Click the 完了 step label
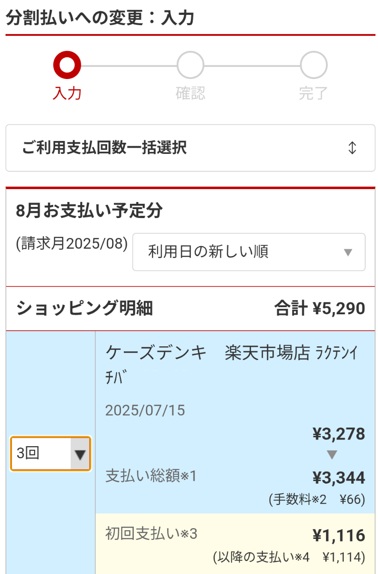Image resolution: width=378 pixels, height=574 pixels. [313, 93]
